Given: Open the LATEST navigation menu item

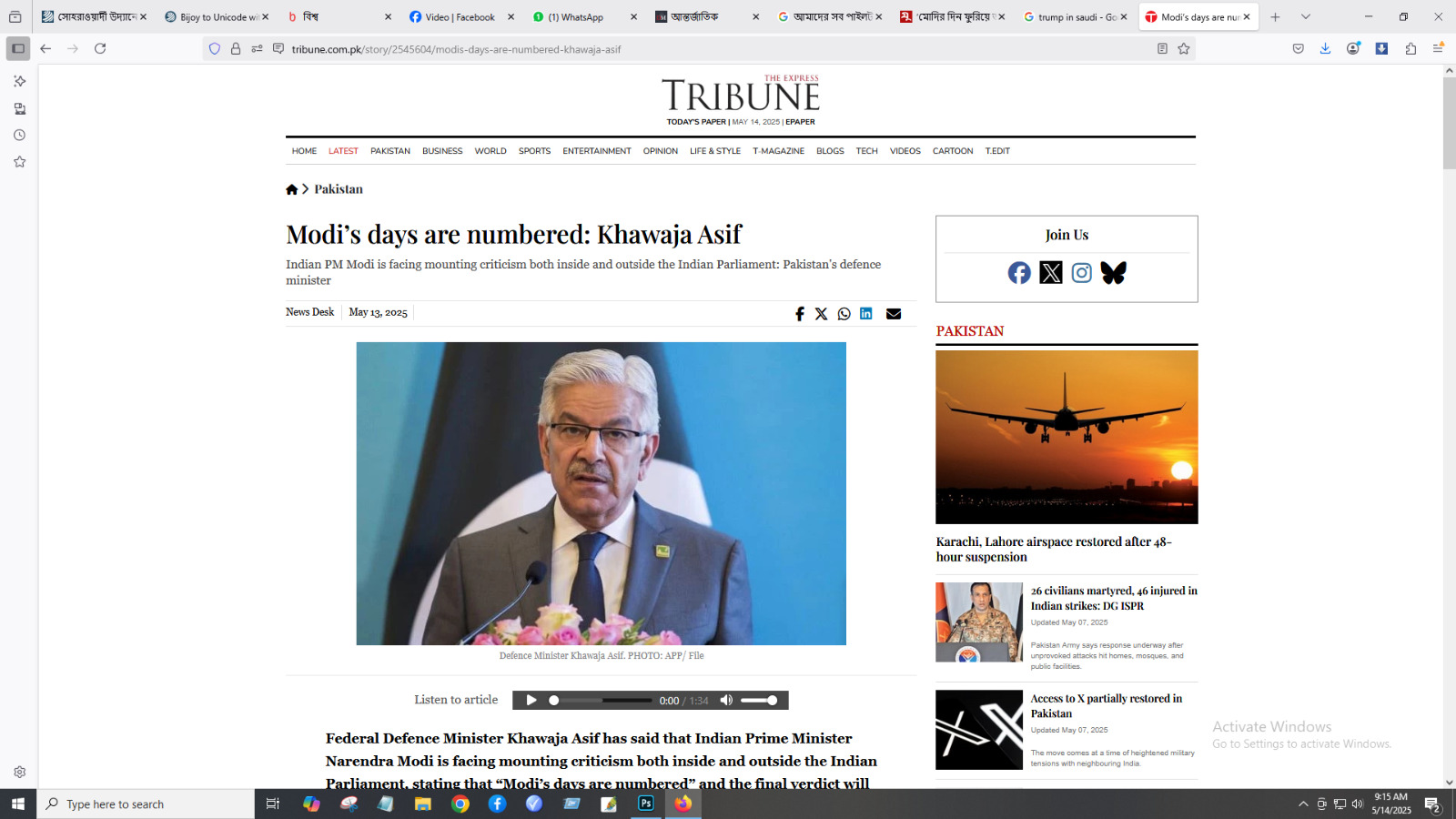Looking at the screenshot, I should (343, 151).
